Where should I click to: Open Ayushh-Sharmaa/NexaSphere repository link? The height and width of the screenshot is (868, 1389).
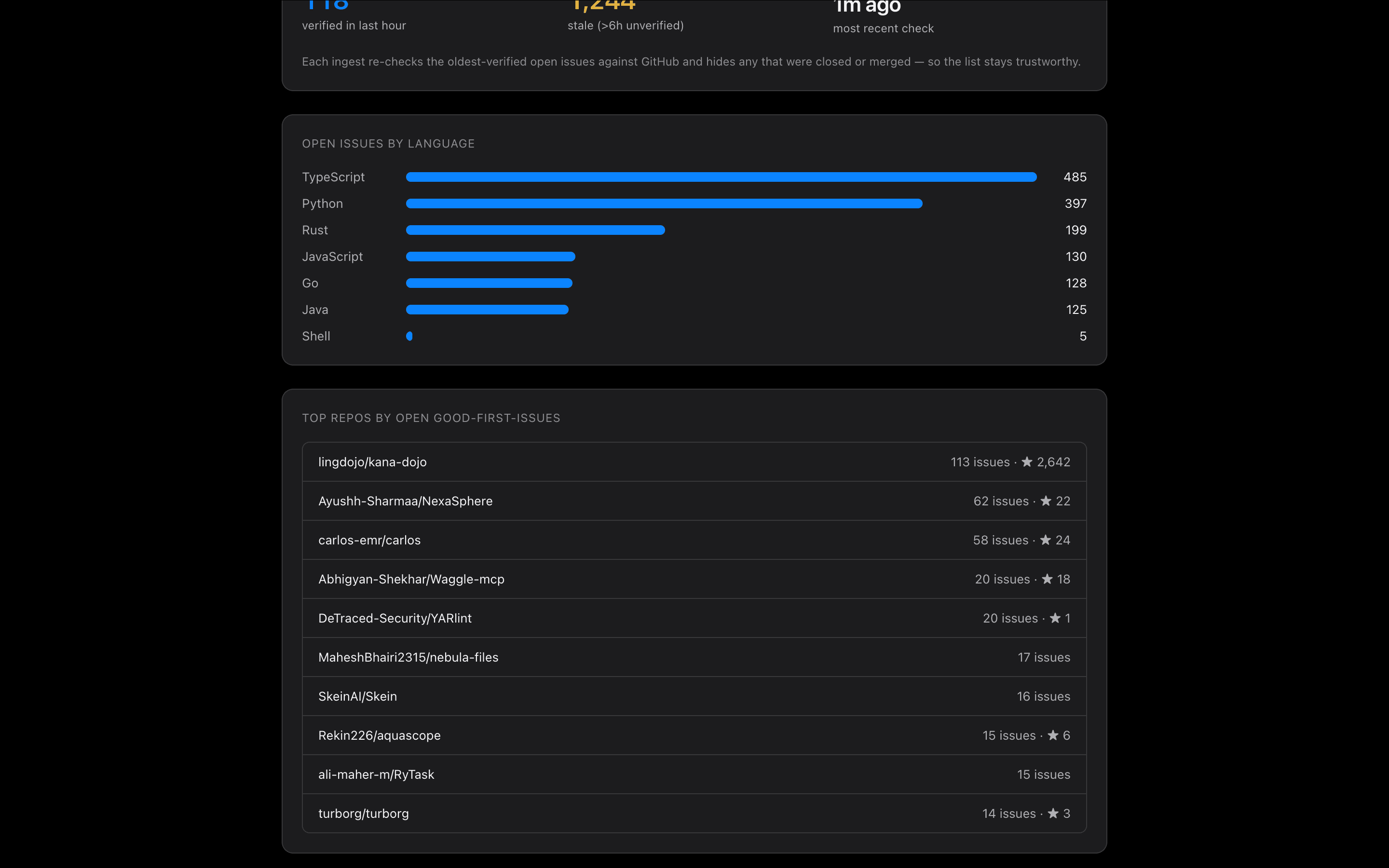(x=694, y=501)
